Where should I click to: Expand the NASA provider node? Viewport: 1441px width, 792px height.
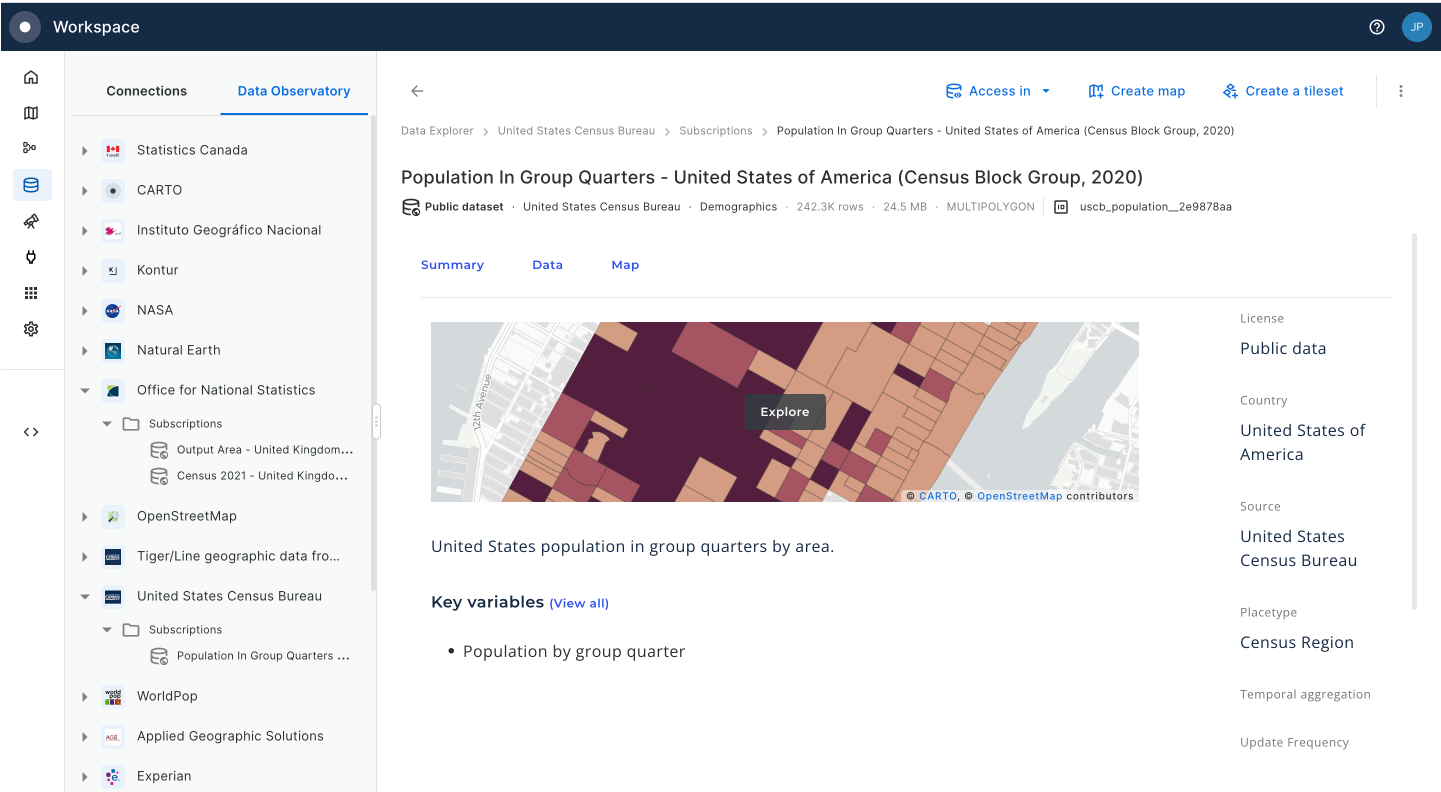tap(85, 310)
